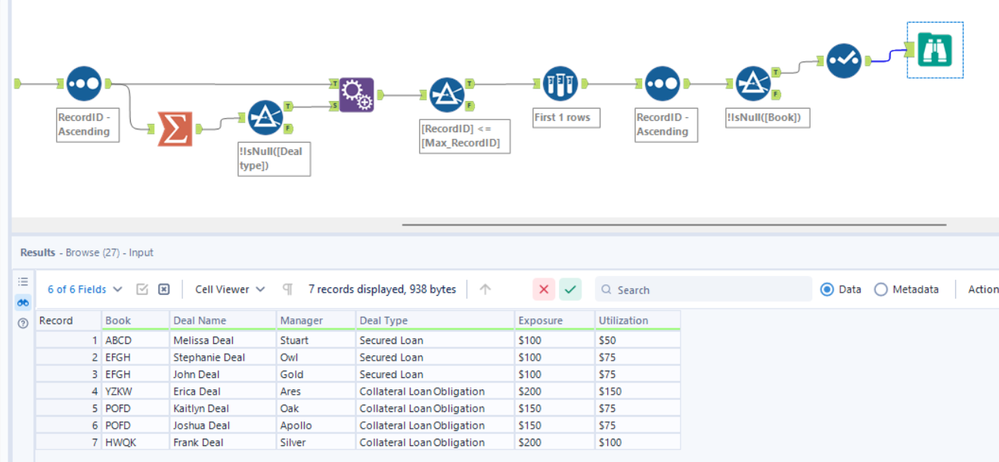
Task: Expand the Cell Viewer dropdown
Action: click(230, 289)
